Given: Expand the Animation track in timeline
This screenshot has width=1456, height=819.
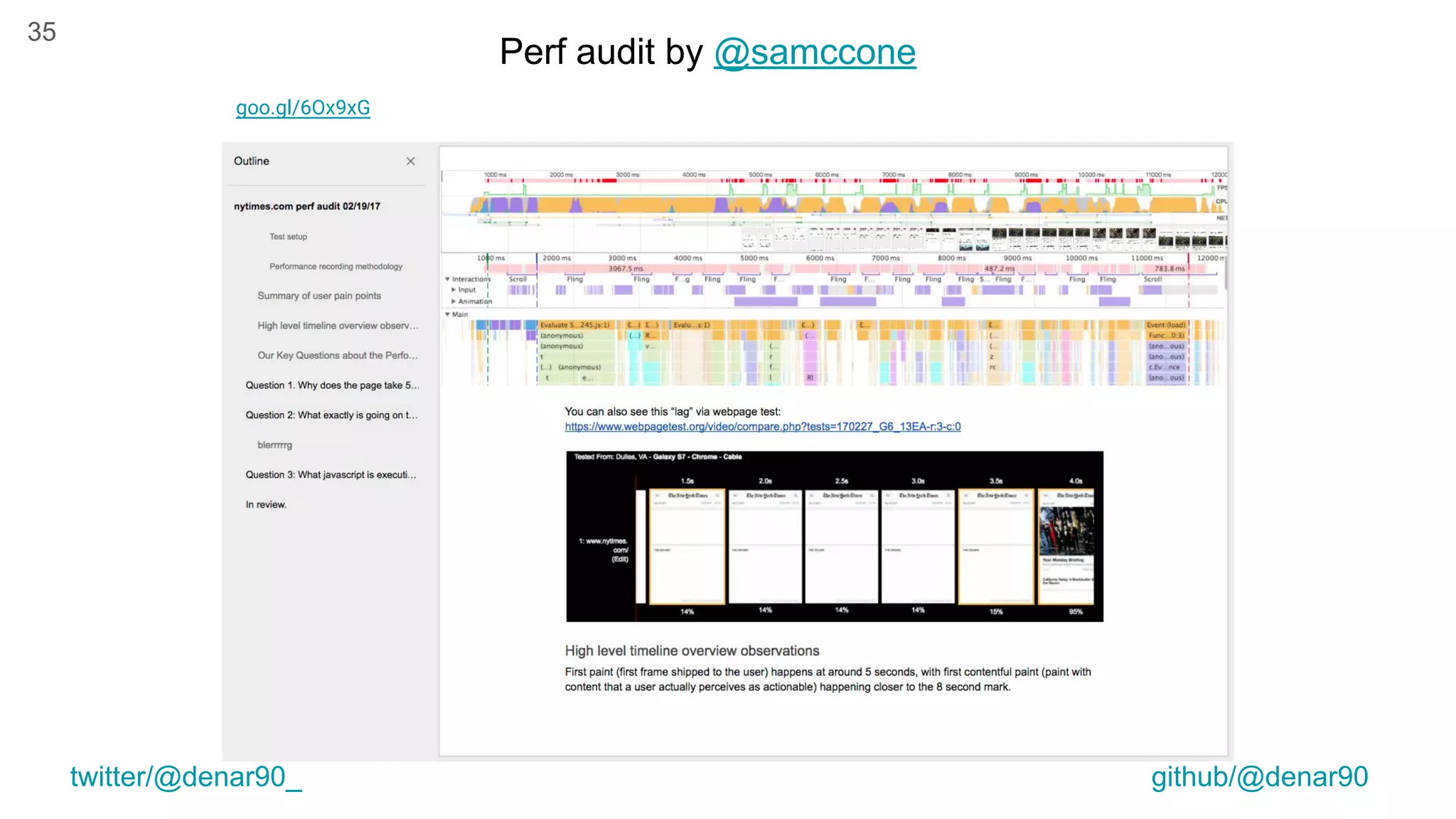Looking at the screenshot, I should pyautogui.click(x=454, y=301).
